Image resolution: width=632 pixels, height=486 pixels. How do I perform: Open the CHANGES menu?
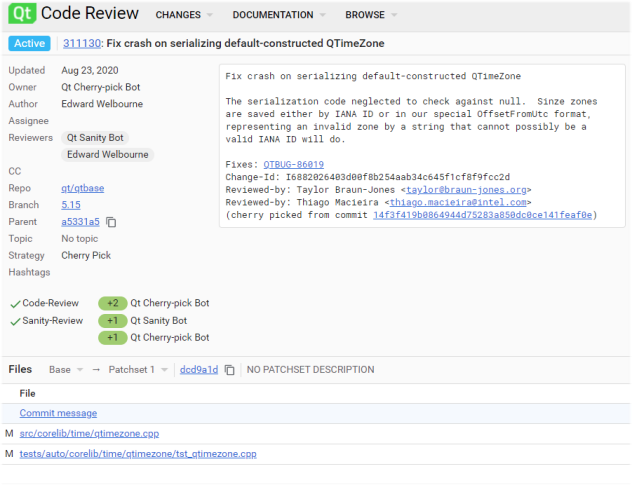pyautogui.click(x=183, y=16)
